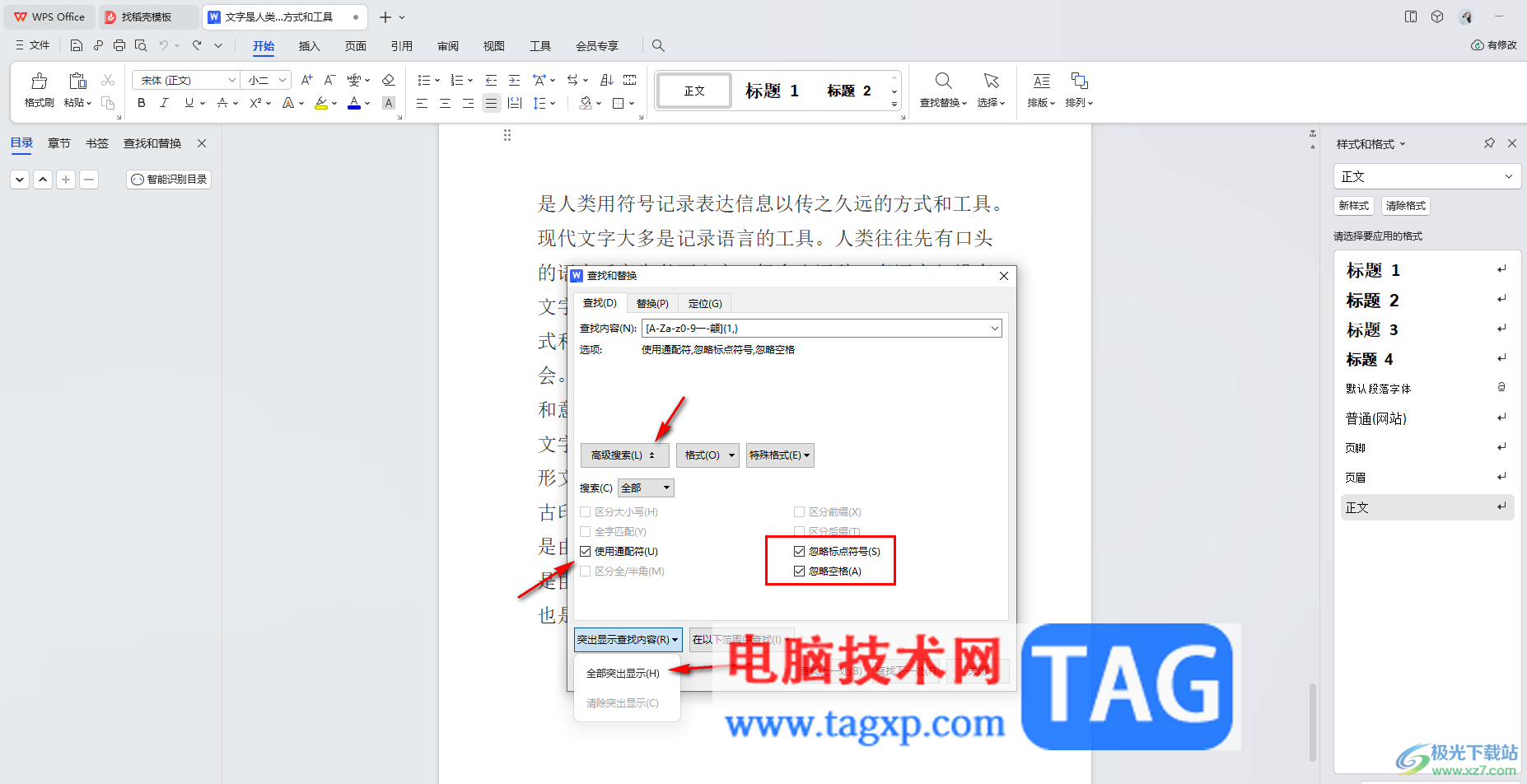1527x784 pixels.
Task: Click the font color A icon
Action: click(x=354, y=103)
